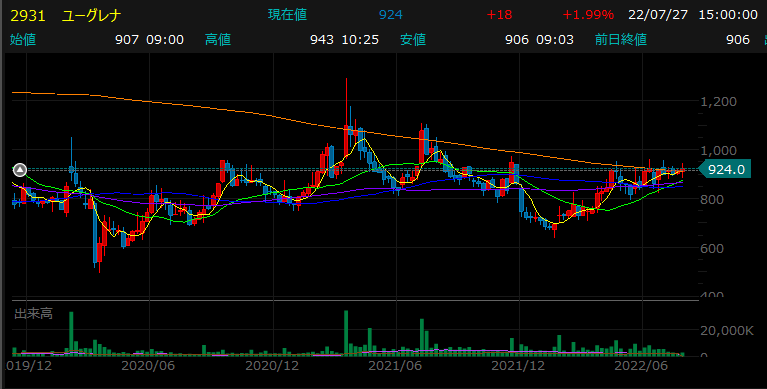The height and width of the screenshot is (389, 767).
Task: Click the low time 09:03
Action: 555,40
